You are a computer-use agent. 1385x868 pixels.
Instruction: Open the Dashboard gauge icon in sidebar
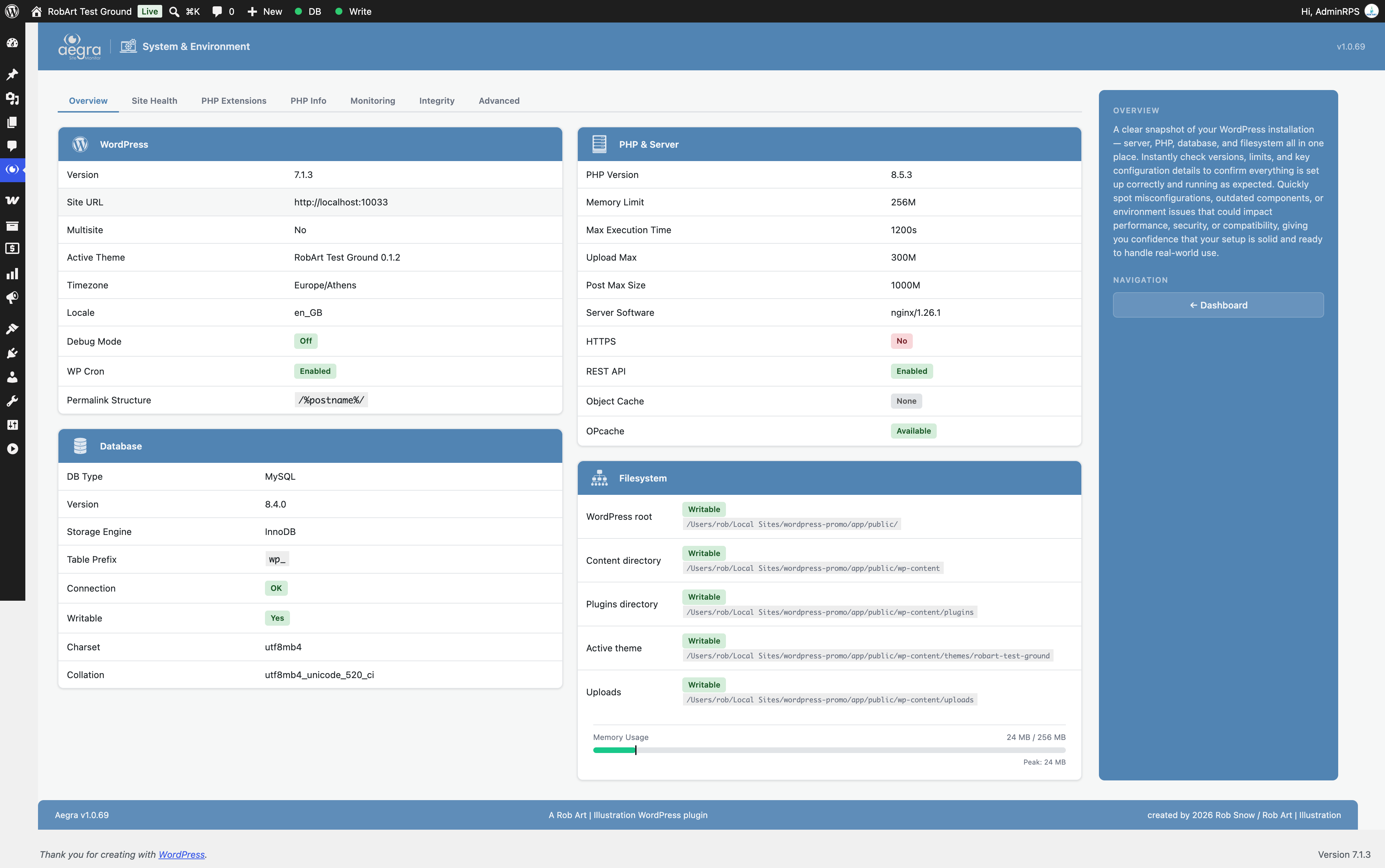tap(12, 43)
